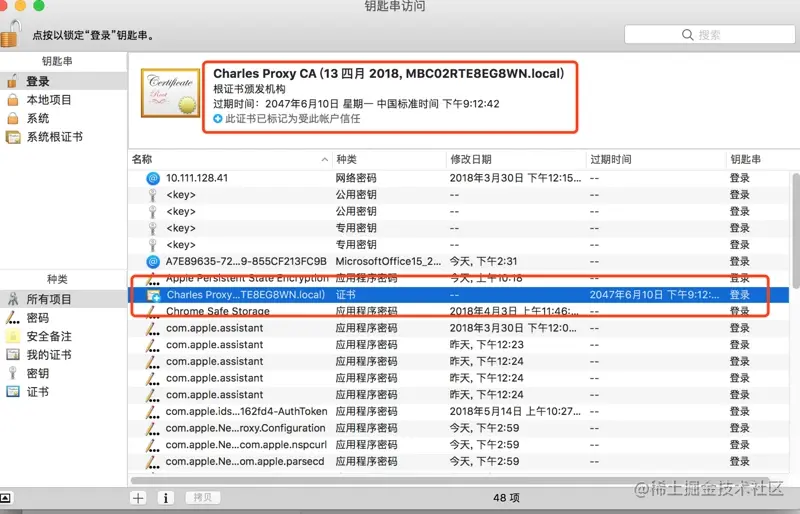Click the info (i) button in the bottom bar
Image resolution: width=800 pixels, height=514 pixels.
pyautogui.click(x=165, y=498)
